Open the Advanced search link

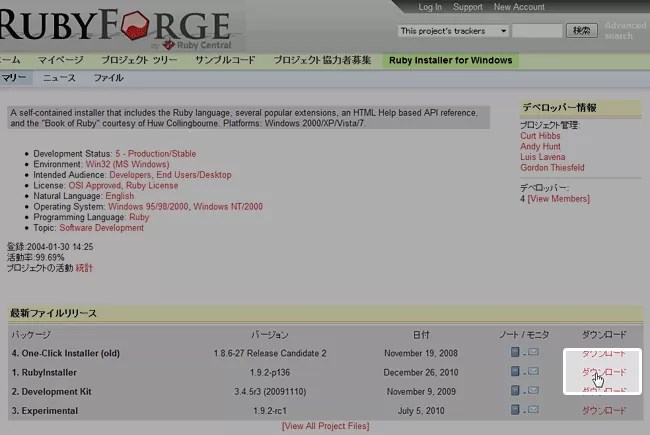coord(625,31)
